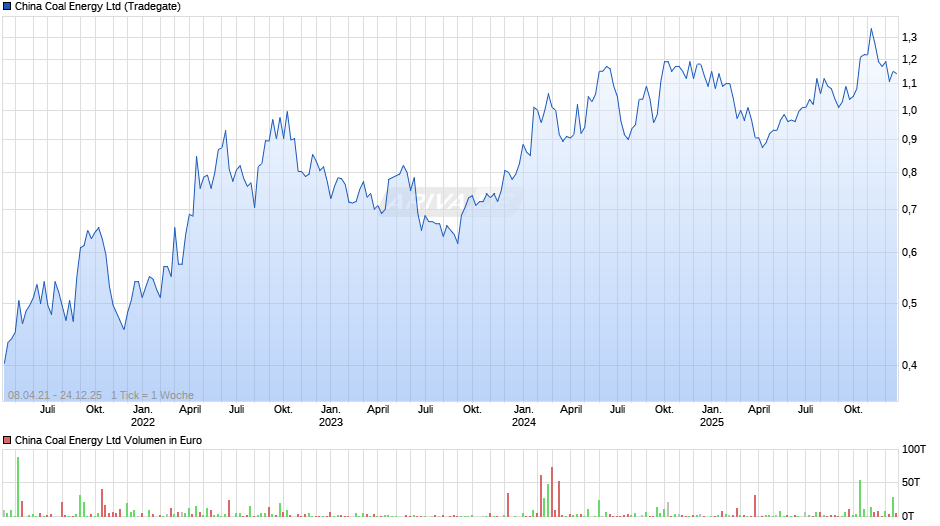Click the 0,7 price axis label

click(x=909, y=209)
